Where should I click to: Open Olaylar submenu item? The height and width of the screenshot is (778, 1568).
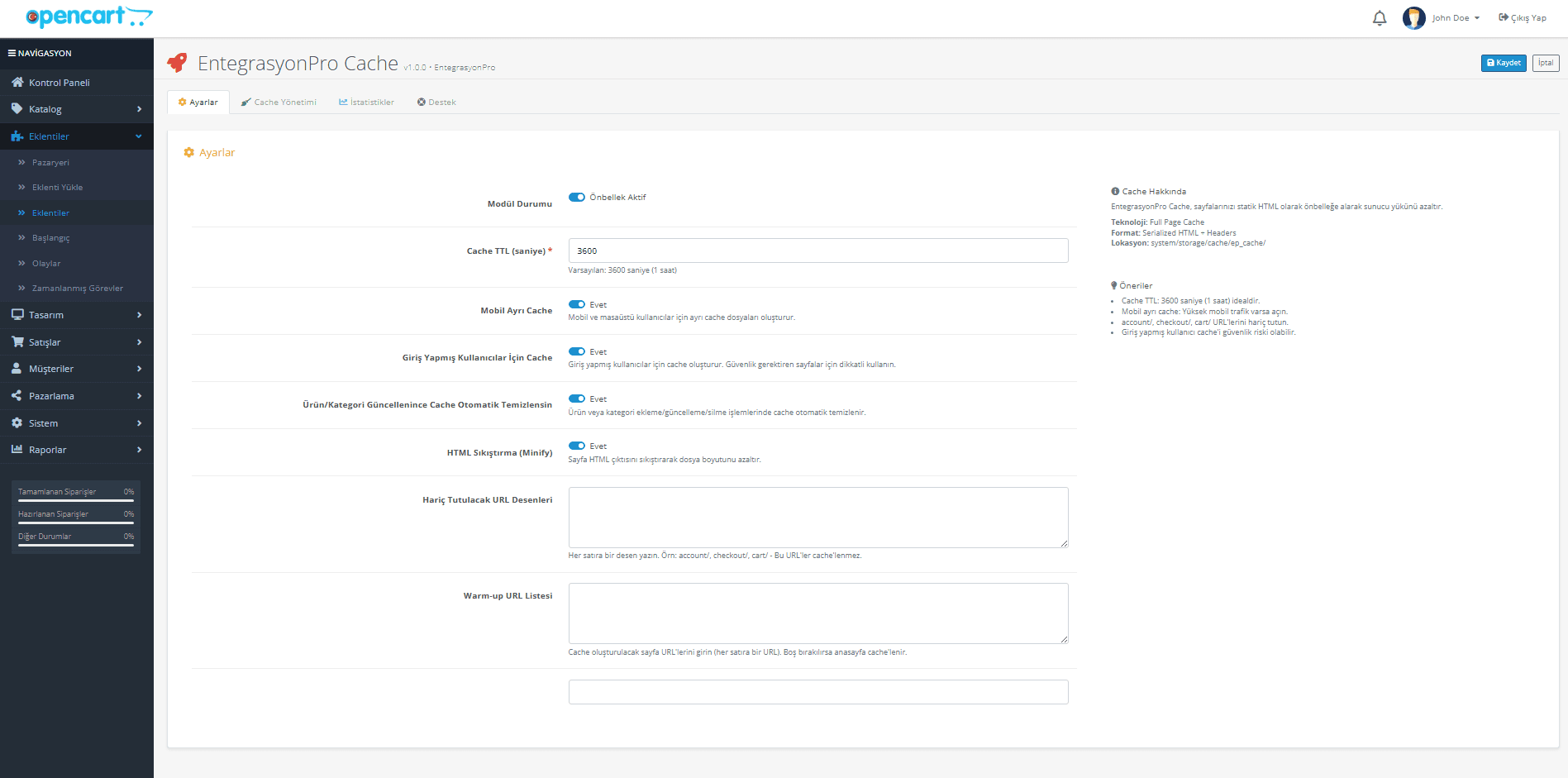[77, 264]
